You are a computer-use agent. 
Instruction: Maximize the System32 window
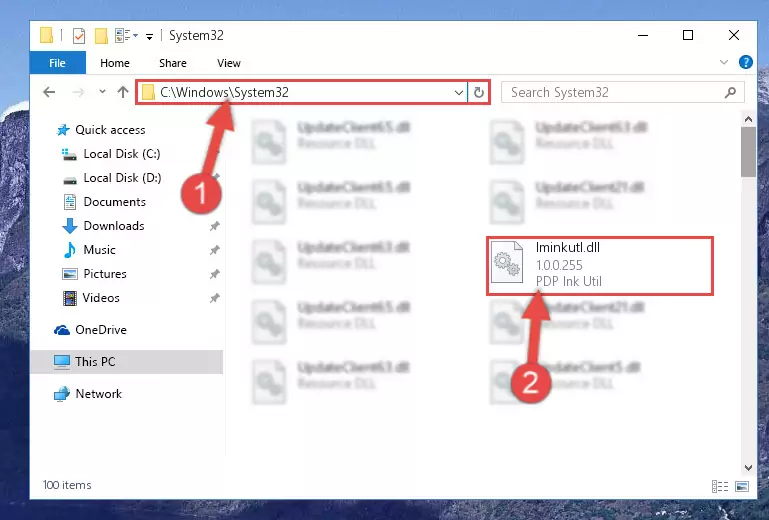coord(688,35)
